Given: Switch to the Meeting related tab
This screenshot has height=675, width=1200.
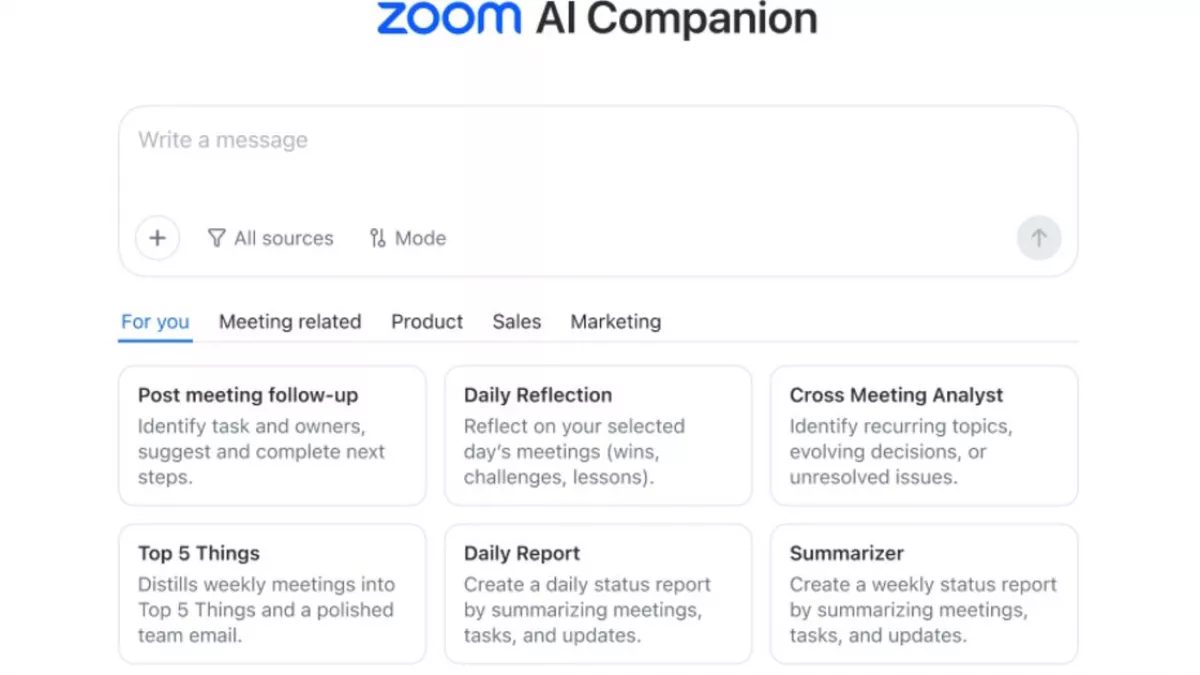Looking at the screenshot, I should pyautogui.click(x=290, y=322).
